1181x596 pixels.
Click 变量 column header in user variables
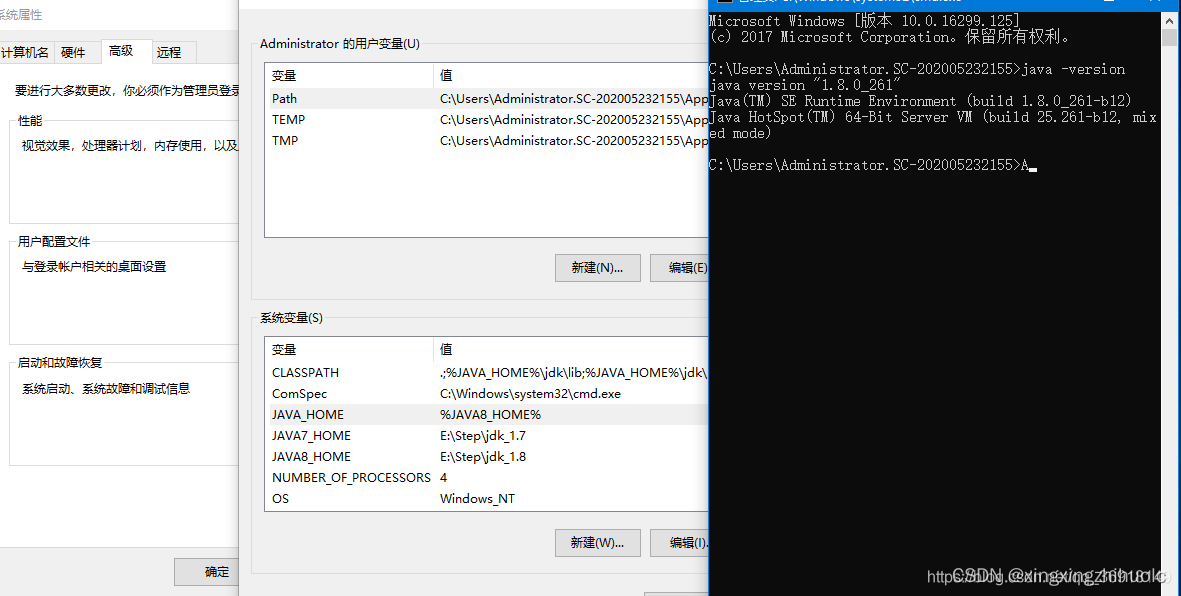click(349, 75)
